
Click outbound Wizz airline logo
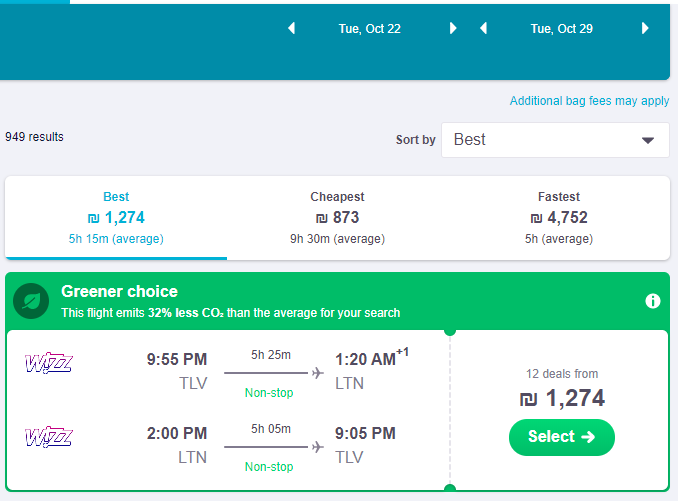[x=48, y=363]
